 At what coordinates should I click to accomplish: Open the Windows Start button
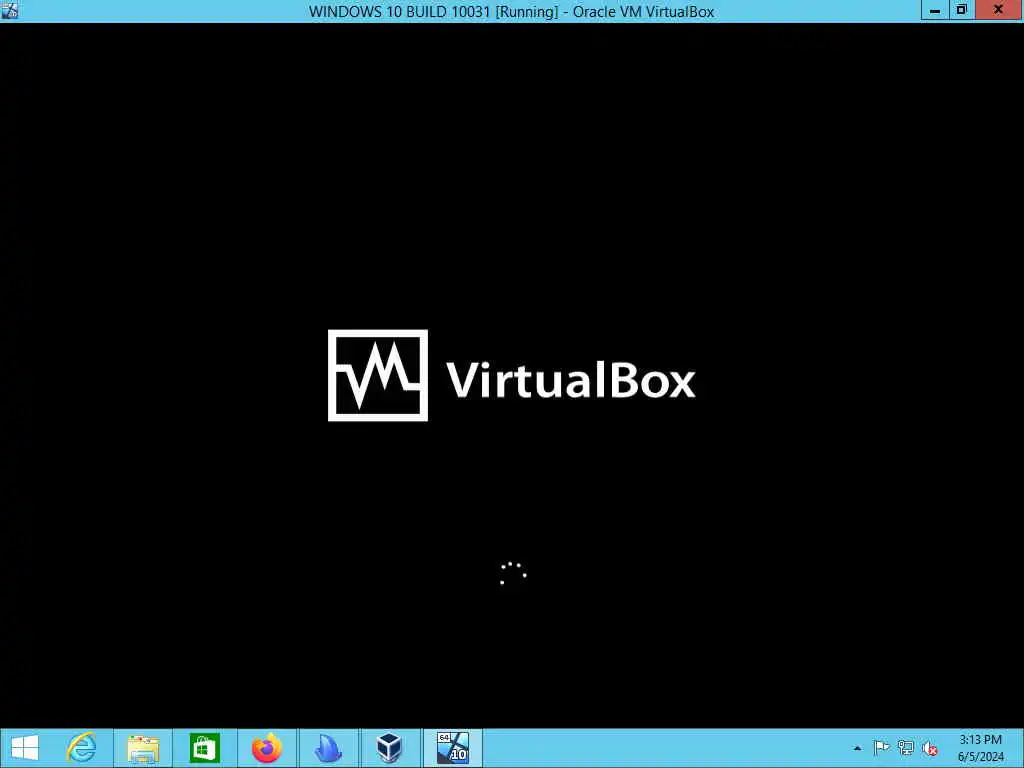[25, 748]
